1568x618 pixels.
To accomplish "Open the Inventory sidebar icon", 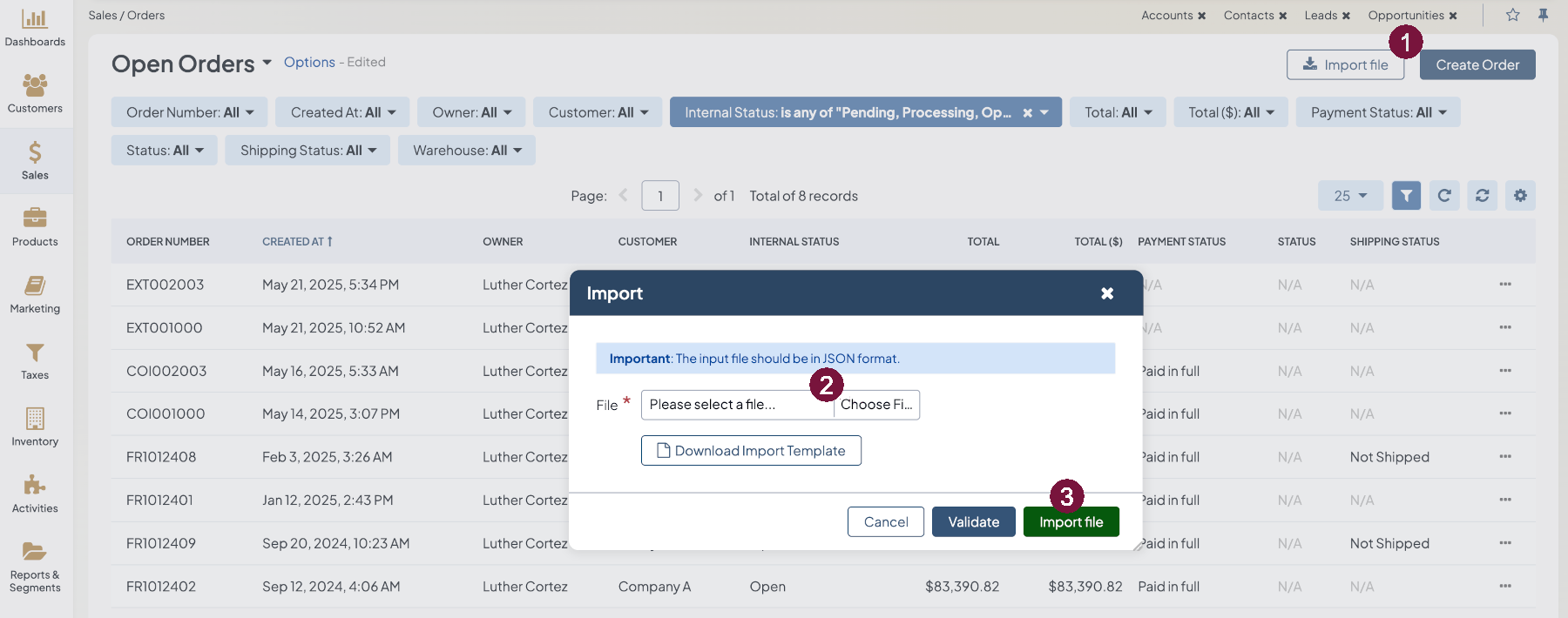I will click(x=35, y=419).
